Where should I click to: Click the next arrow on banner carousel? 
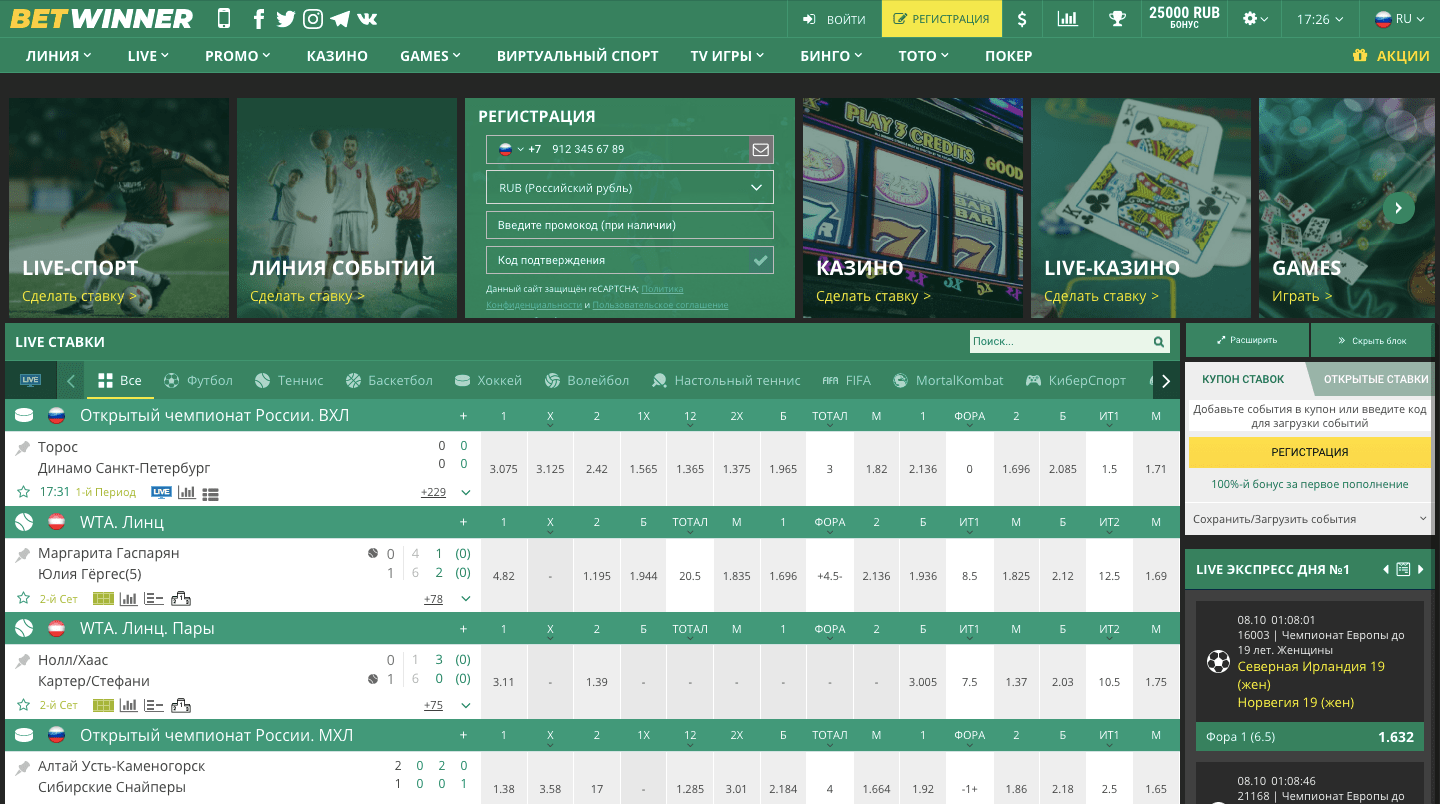click(1399, 208)
